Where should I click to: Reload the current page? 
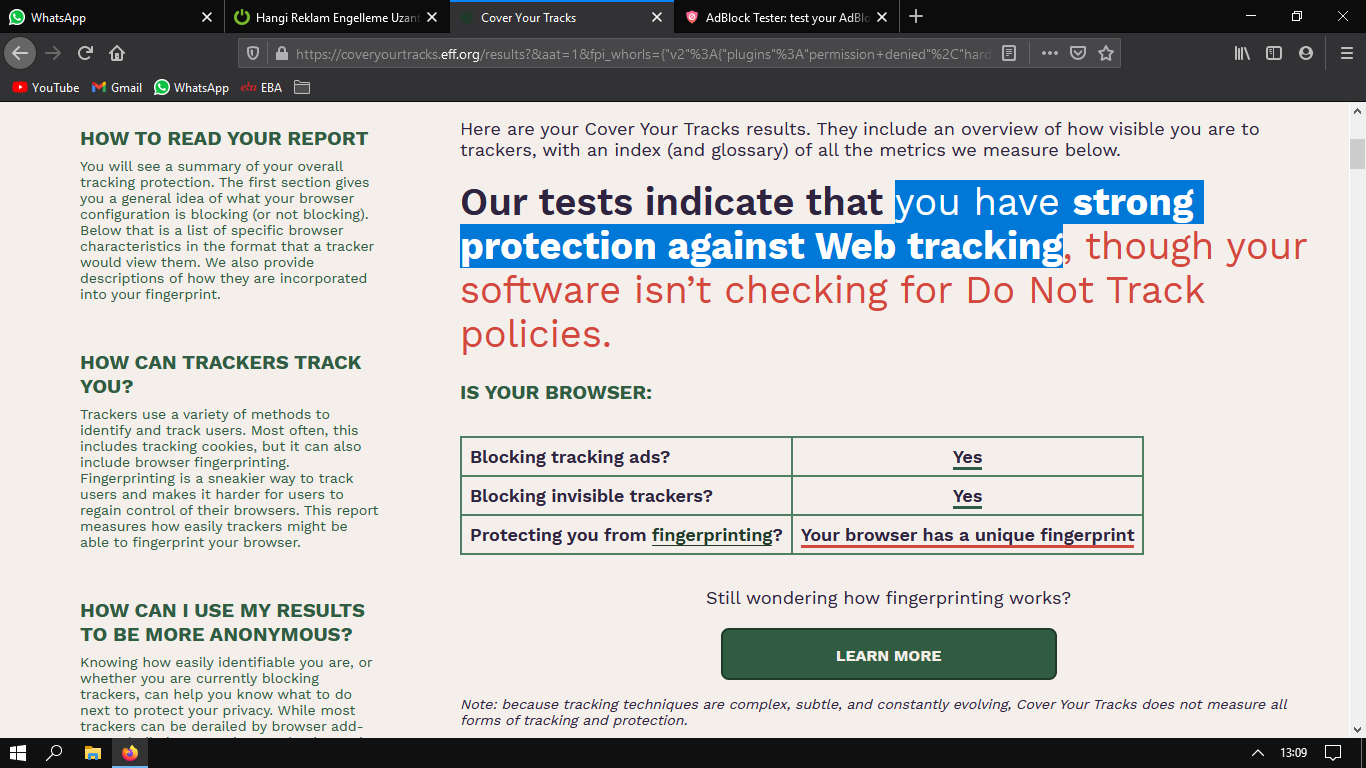[86, 53]
